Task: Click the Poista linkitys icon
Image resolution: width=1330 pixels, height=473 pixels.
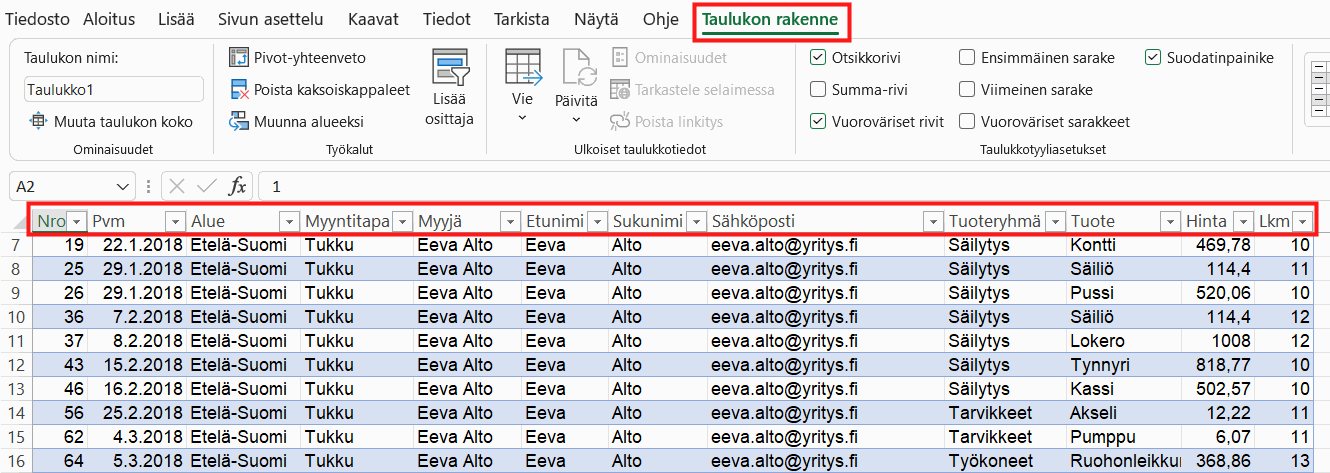Action: pos(619,121)
